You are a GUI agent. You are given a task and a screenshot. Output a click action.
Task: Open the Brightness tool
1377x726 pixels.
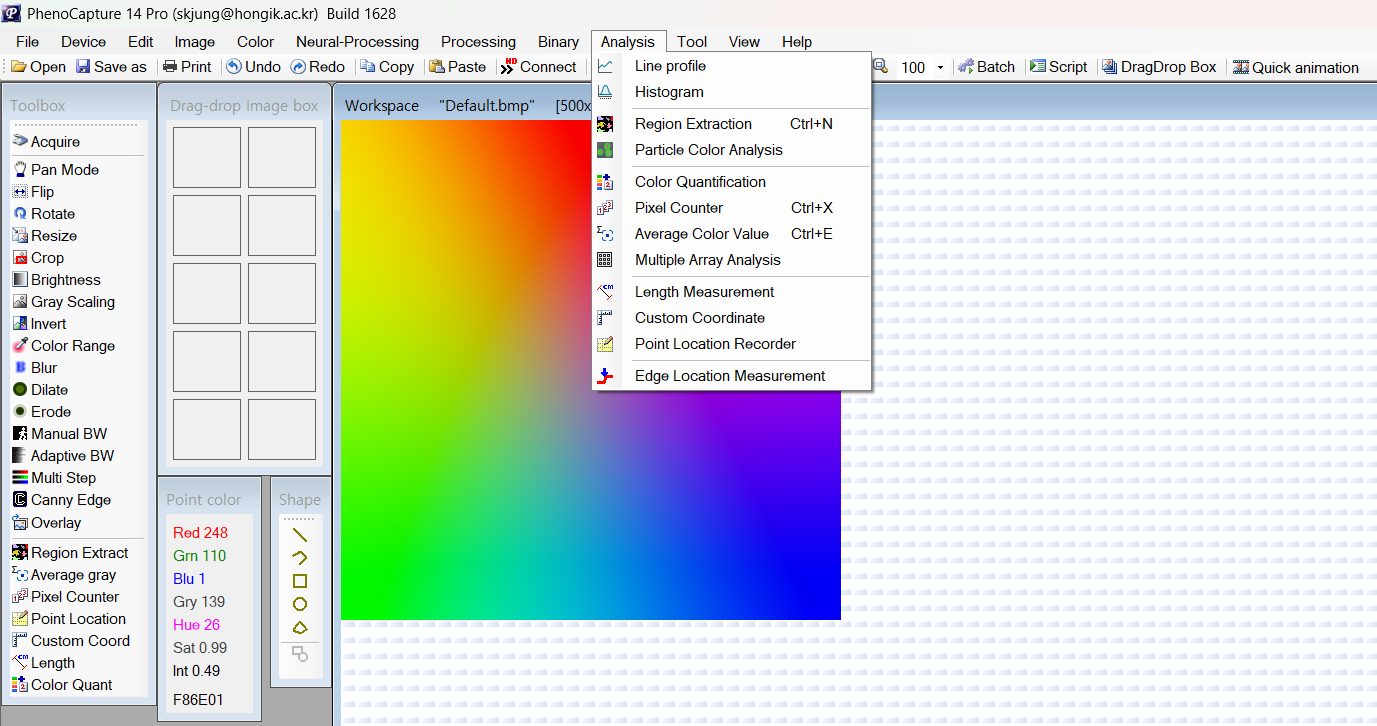tap(57, 280)
